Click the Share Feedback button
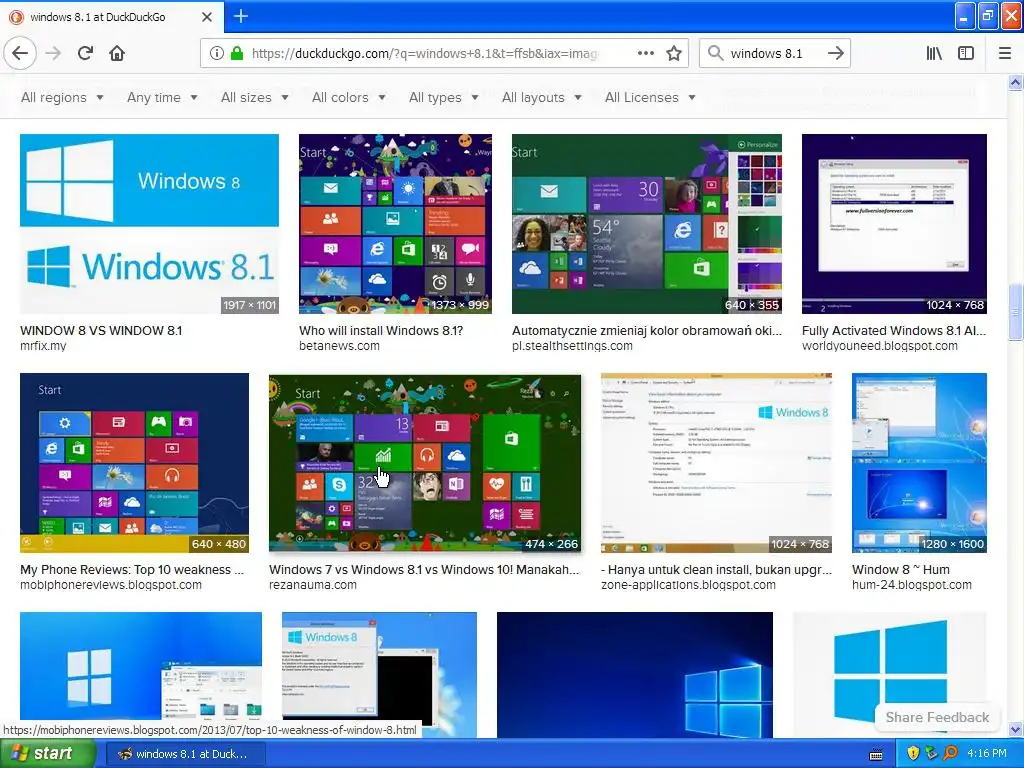Image resolution: width=1024 pixels, height=768 pixels. click(937, 717)
